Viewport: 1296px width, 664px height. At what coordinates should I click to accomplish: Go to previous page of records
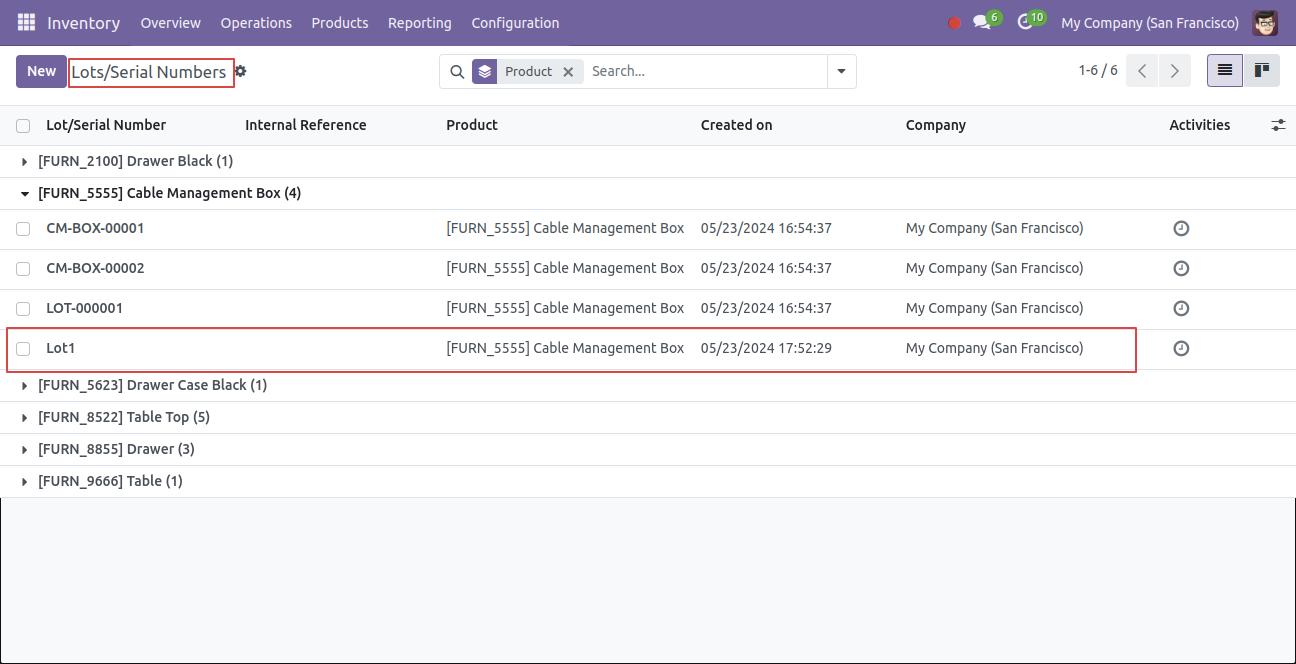[x=1142, y=71]
